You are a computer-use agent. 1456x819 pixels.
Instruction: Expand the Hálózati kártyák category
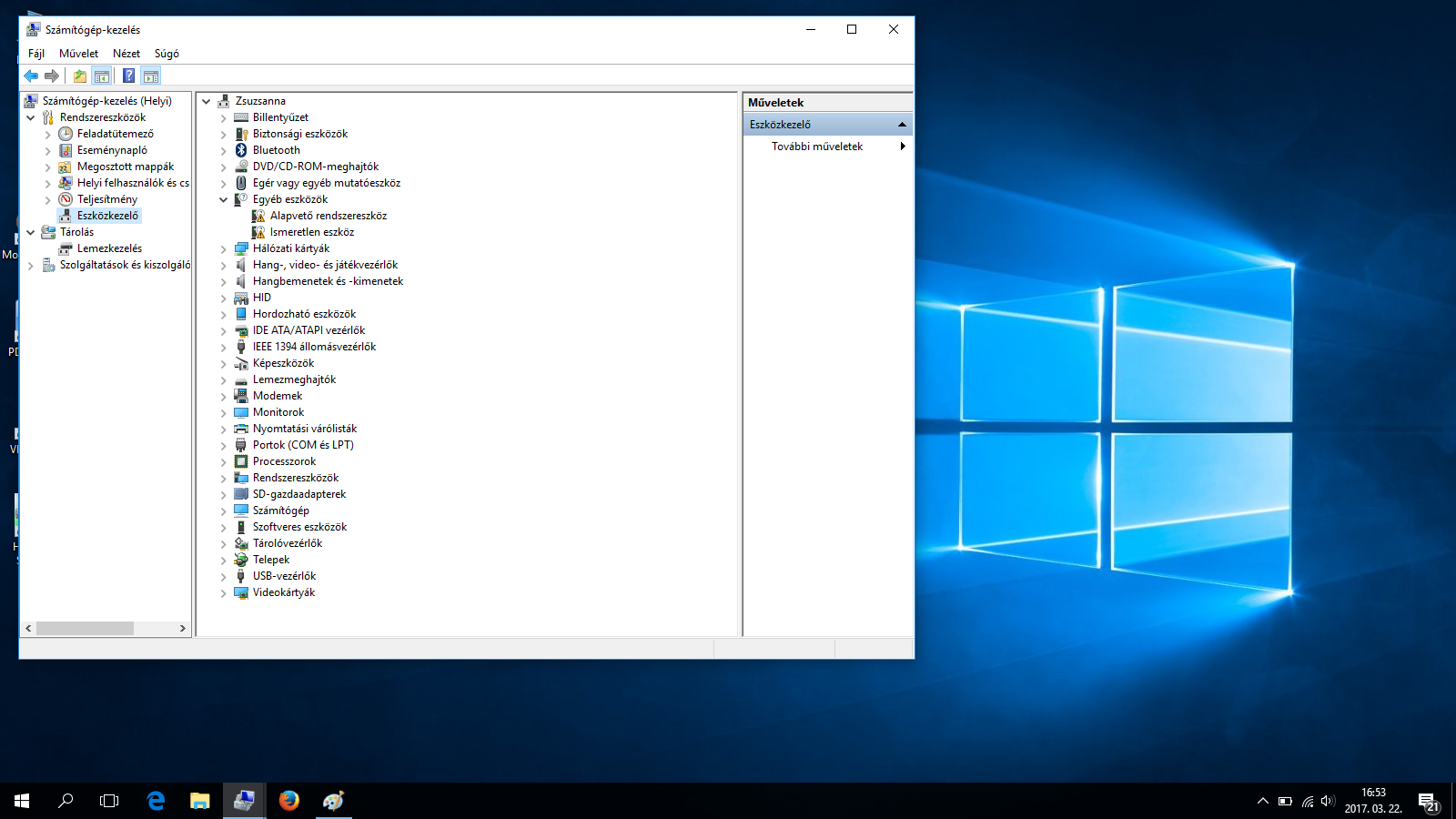pyautogui.click(x=224, y=248)
